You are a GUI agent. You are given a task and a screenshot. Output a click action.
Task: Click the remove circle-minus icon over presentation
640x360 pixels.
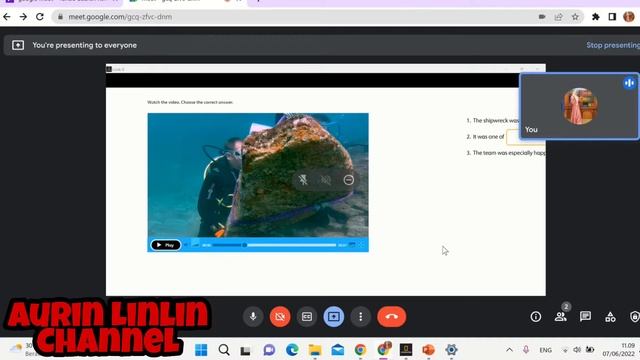(x=349, y=180)
